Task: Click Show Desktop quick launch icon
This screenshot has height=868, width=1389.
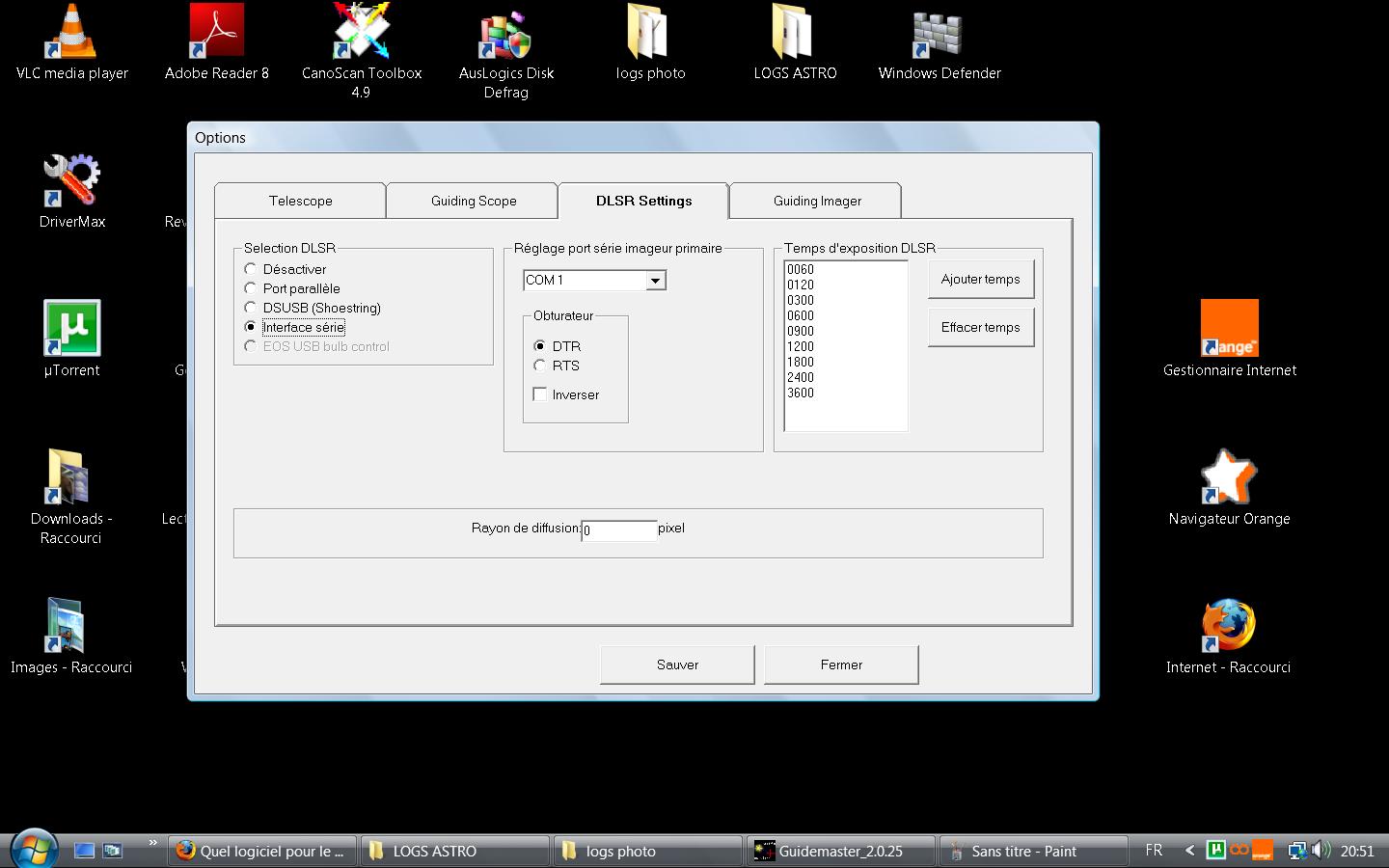Action: point(85,851)
